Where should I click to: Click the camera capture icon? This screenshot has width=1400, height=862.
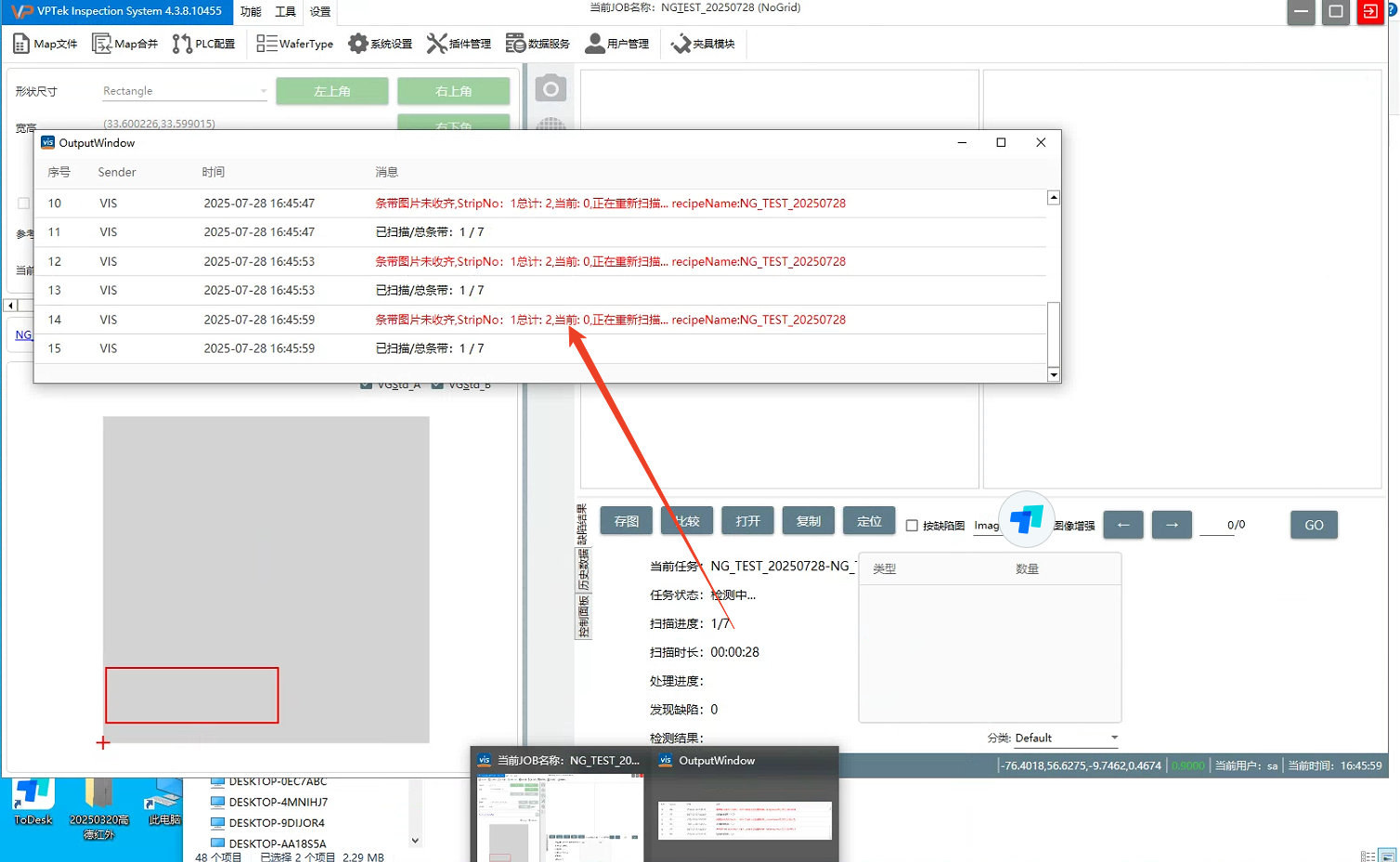(x=551, y=89)
